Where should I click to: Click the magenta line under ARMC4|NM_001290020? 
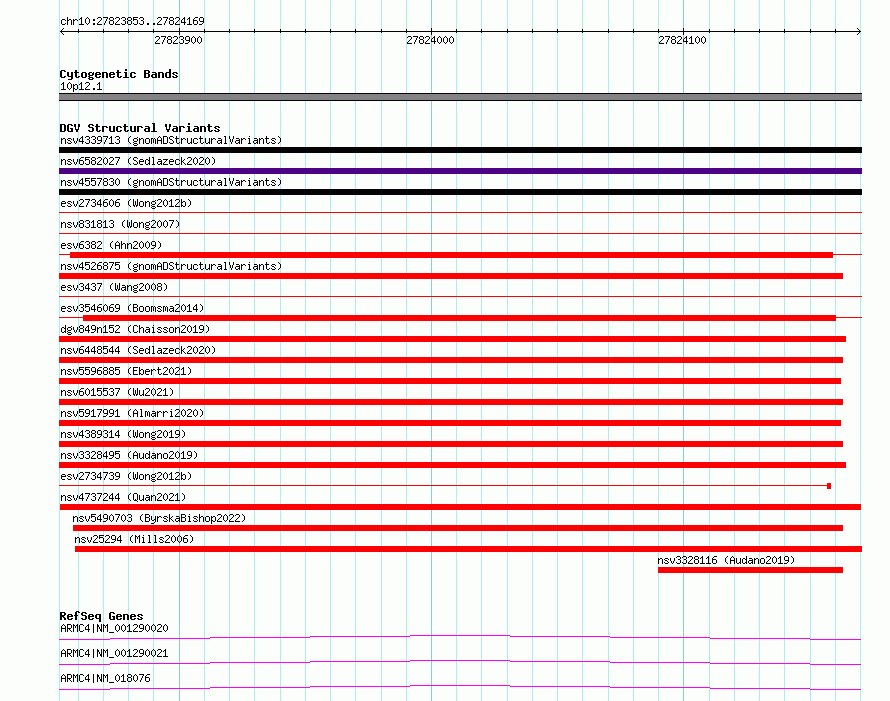[x=460, y=637]
